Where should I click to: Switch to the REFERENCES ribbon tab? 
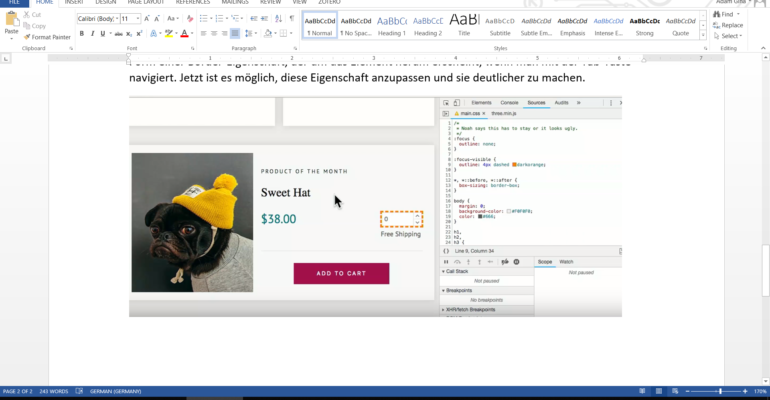pos(192,2)
